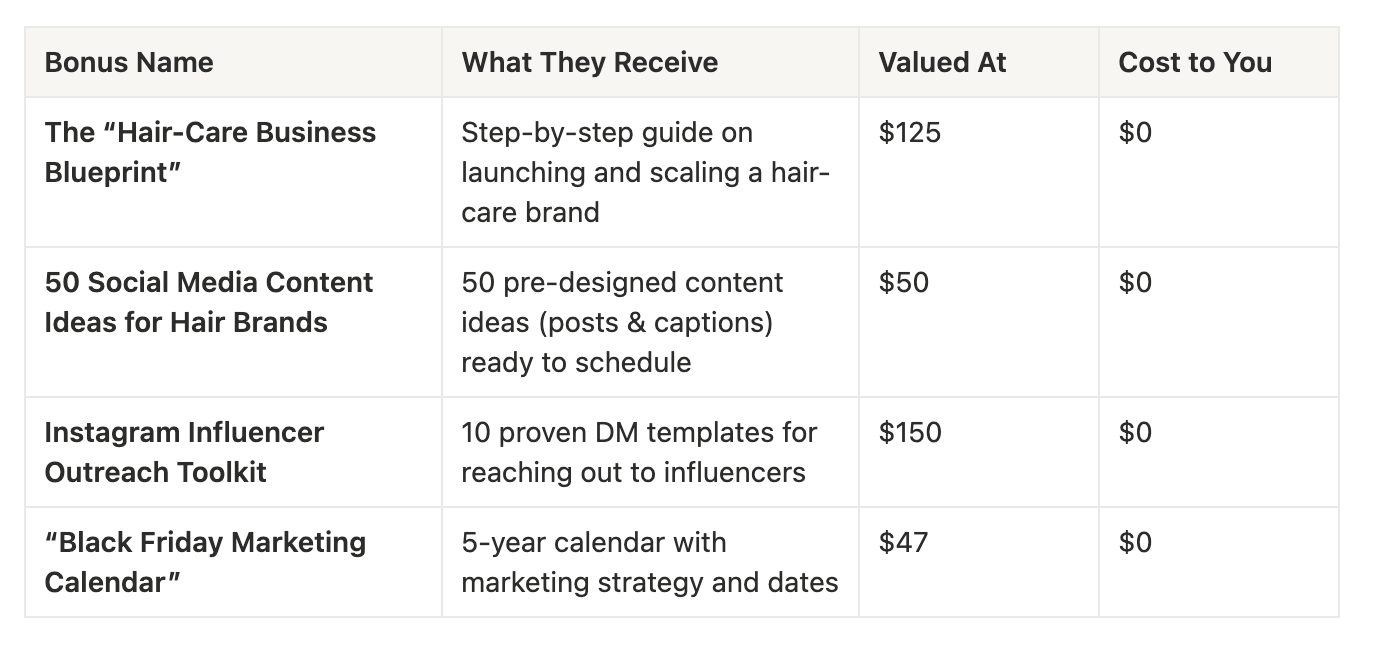1380x650 pixels.
Task: Click the $47 value cell
Action: point(904,543)
